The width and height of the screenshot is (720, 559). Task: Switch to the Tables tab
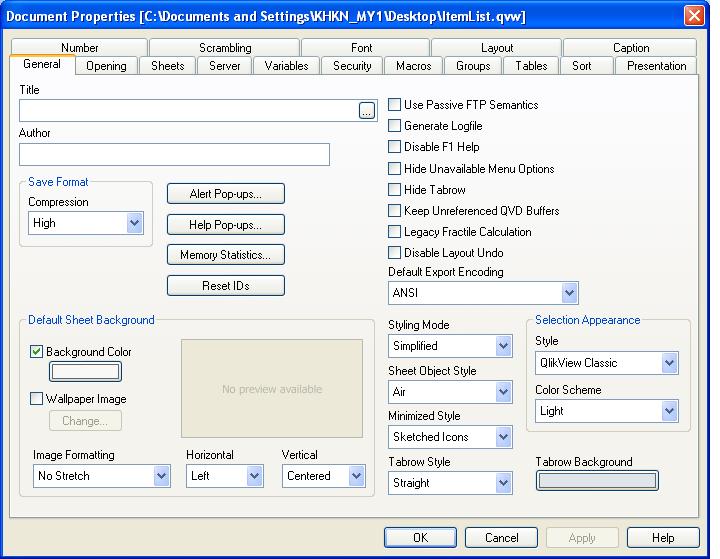coord(531,66)
